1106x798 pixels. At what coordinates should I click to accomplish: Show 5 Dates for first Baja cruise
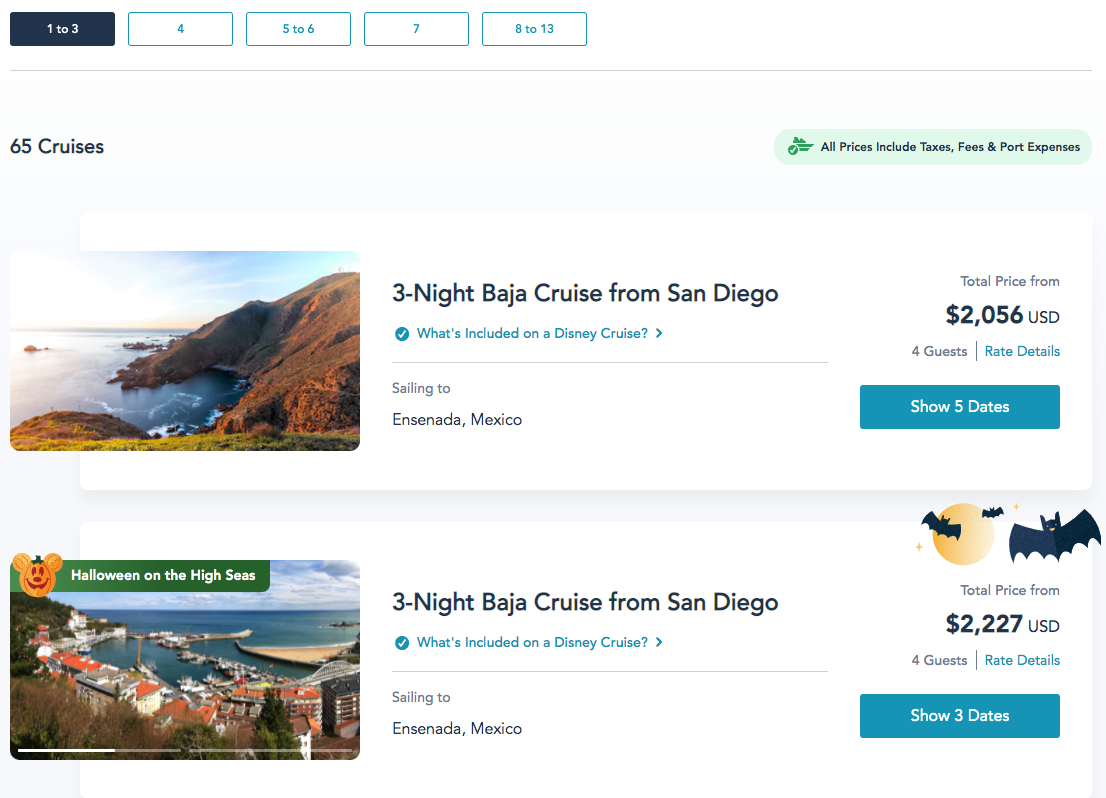point(959,407)
